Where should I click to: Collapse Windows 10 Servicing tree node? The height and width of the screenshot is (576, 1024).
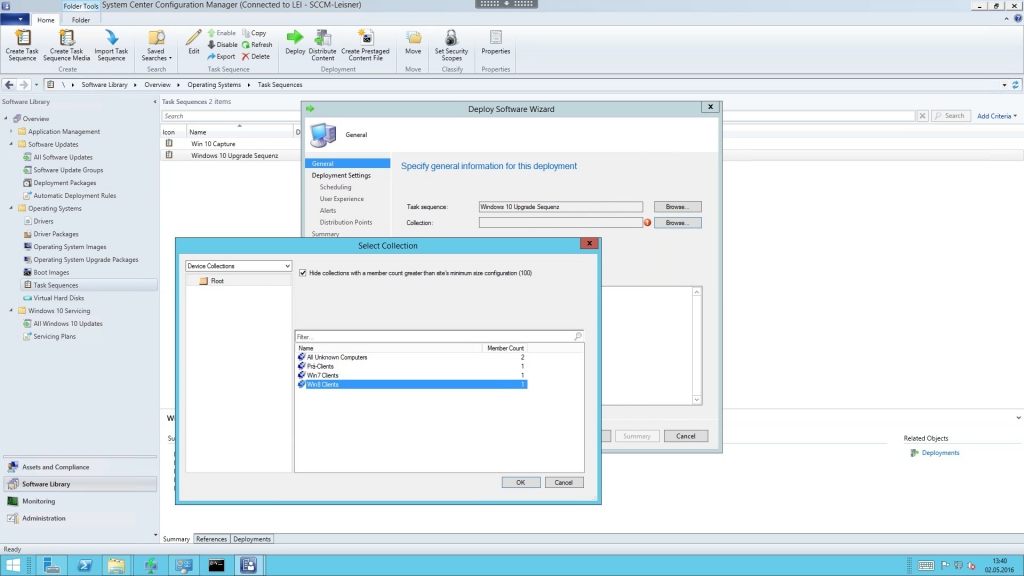pyautogui.click(x=11, y=311)
